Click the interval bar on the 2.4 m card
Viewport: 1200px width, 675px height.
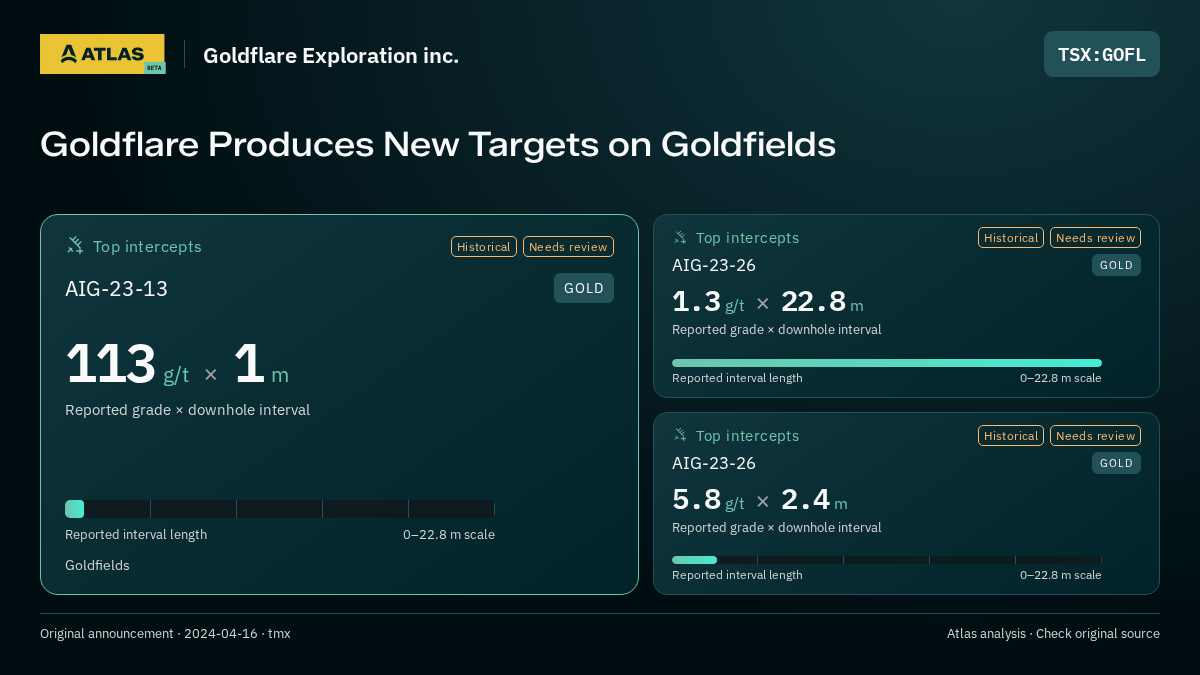(887, 560)
